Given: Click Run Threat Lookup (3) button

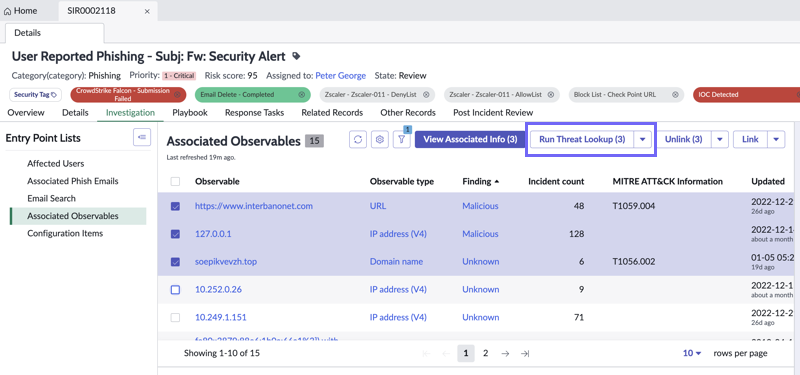Looking at the screenshot, I should point(582,139).
